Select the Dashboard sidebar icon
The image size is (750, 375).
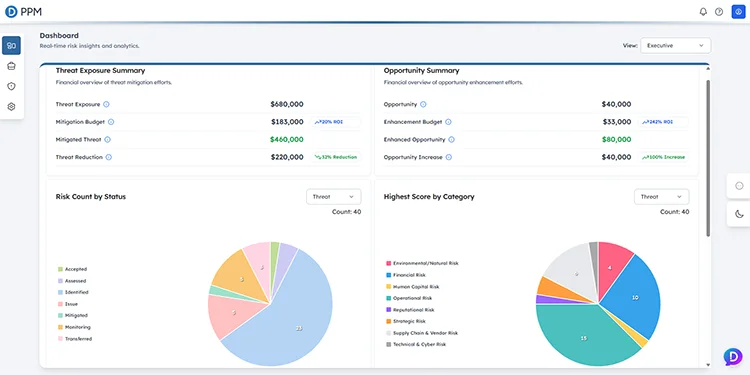click(11, 45)
